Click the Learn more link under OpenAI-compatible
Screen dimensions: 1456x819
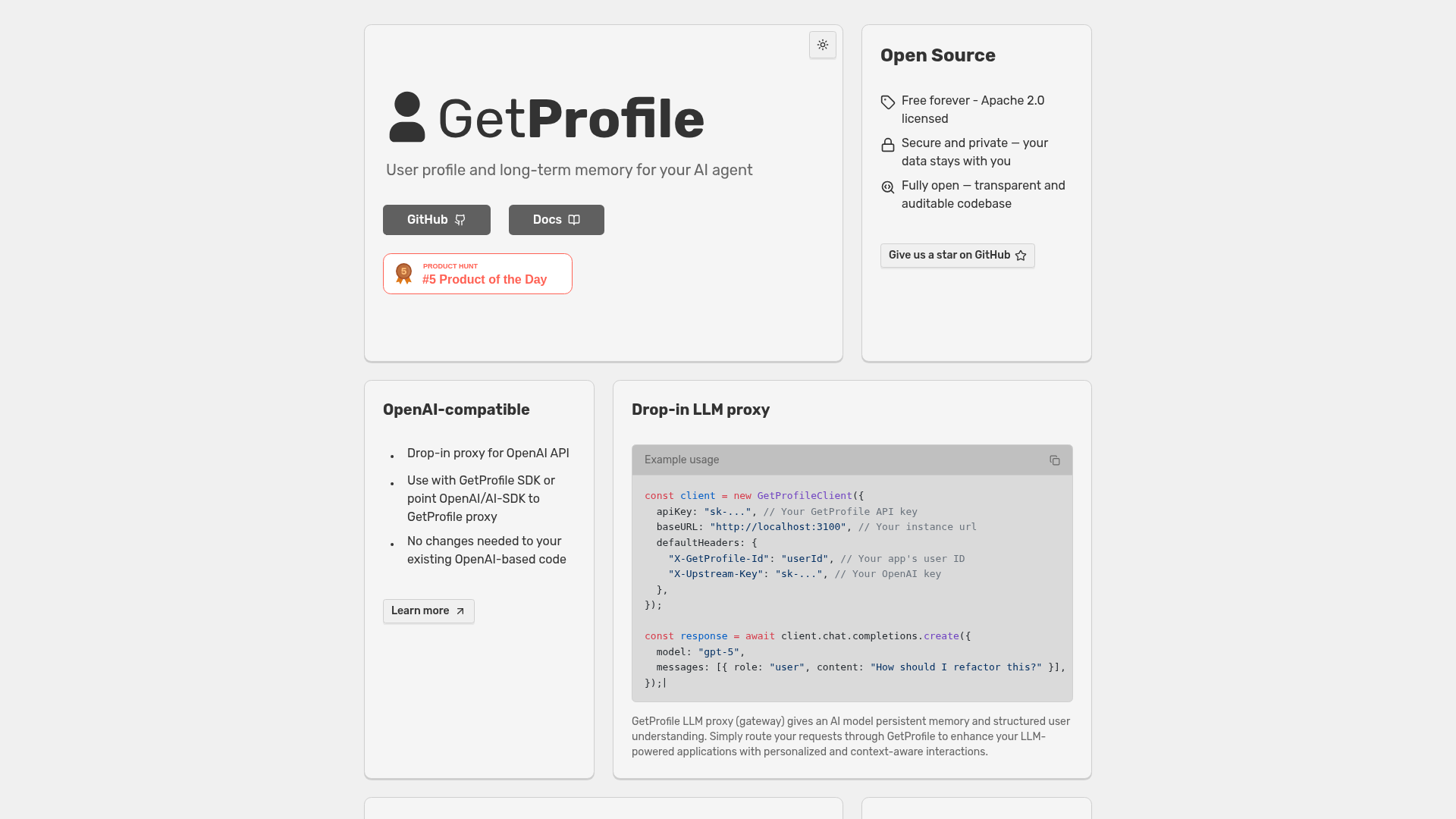pyautogui.click(x=428, y=610)
